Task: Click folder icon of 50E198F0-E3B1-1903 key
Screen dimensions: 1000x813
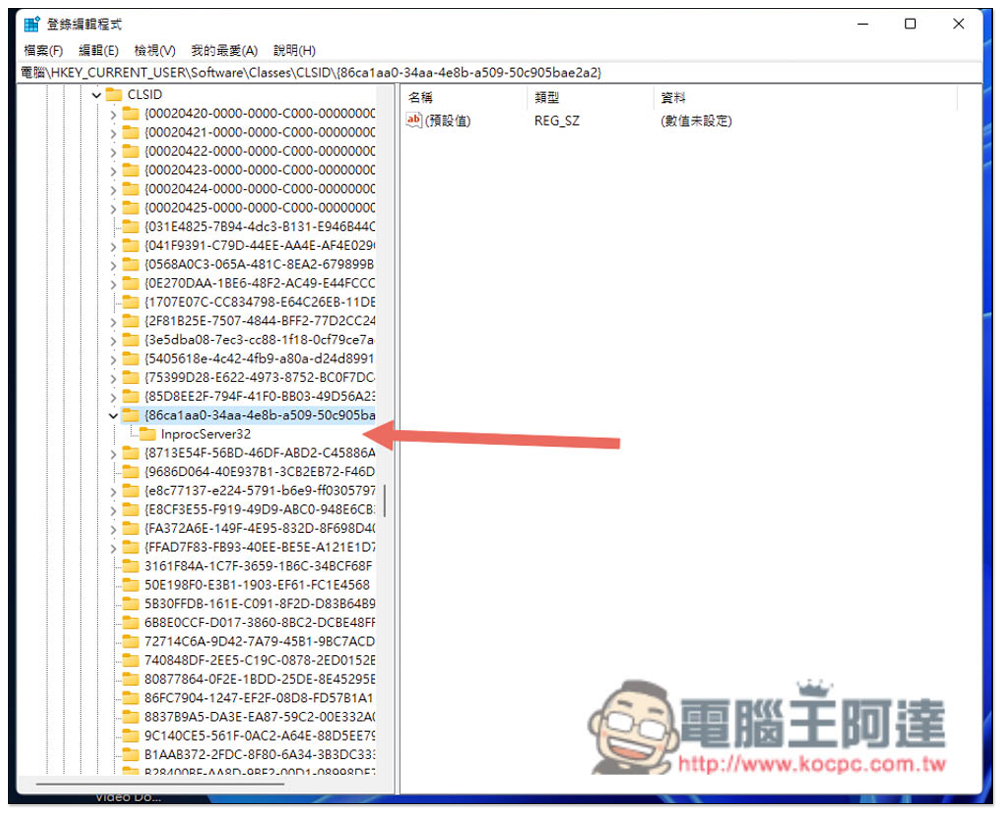Action: point(131,585)
